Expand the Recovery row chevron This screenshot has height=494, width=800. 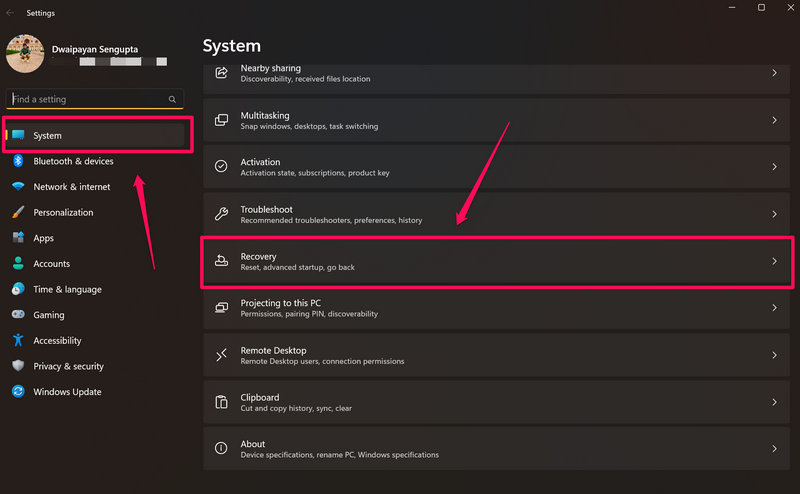point(774,261)
